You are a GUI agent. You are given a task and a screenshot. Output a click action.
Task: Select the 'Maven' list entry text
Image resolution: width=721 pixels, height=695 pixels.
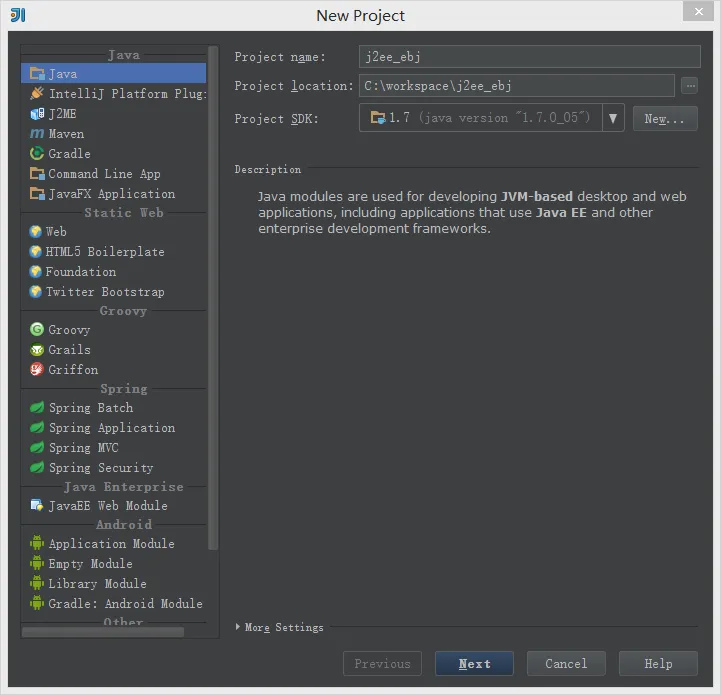(66, 134)
